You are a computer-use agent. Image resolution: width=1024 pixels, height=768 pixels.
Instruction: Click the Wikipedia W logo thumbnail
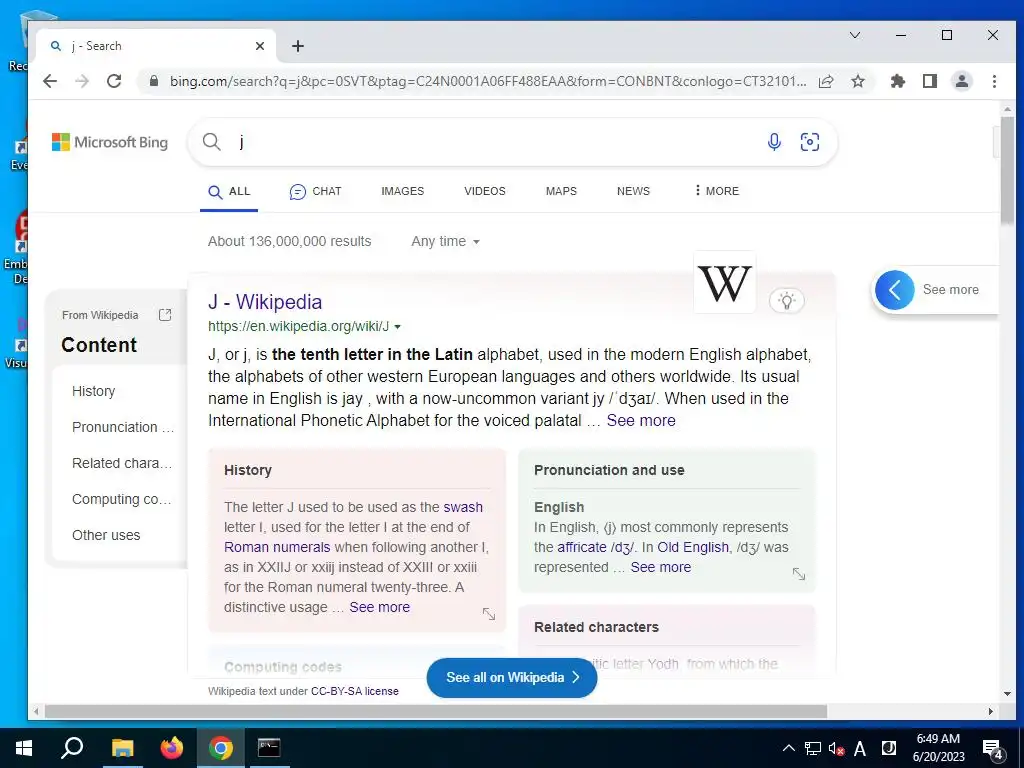click(x=724, y=283)
